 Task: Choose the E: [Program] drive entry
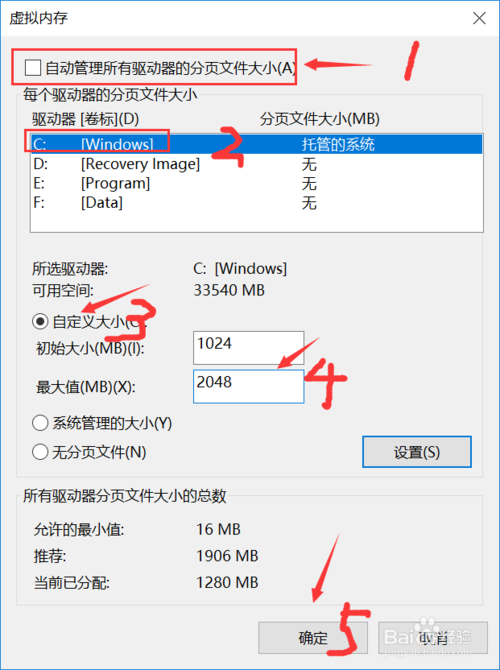tap(256, 184)
